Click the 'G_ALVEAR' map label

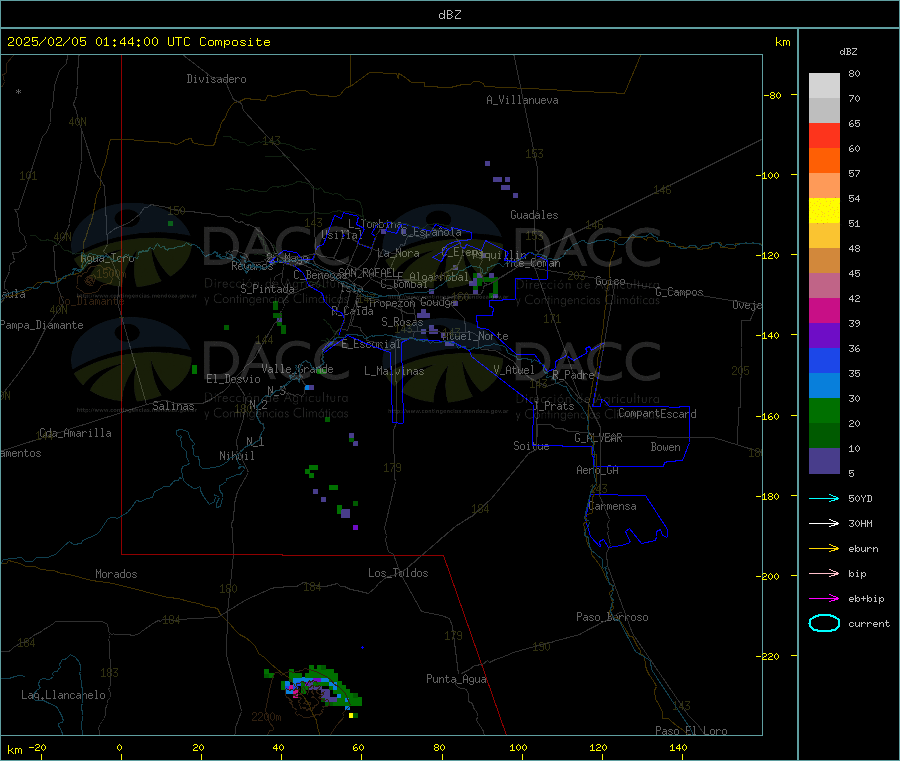598,438
